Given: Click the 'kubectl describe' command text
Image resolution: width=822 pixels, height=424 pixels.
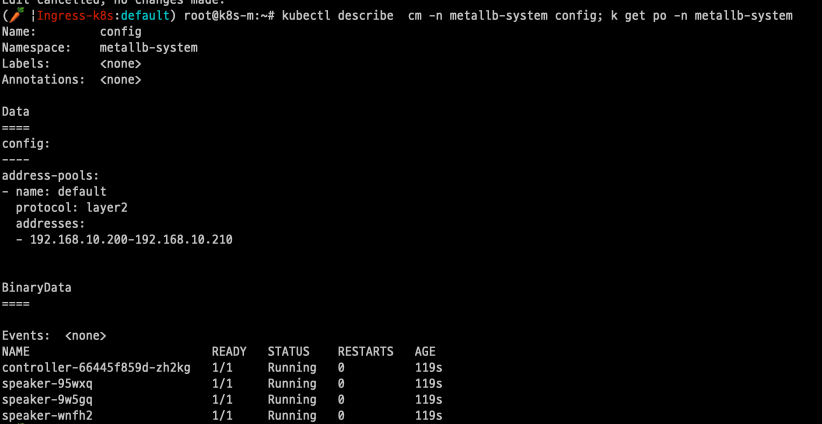Looking at the screenshot, I should pos(338,16).
